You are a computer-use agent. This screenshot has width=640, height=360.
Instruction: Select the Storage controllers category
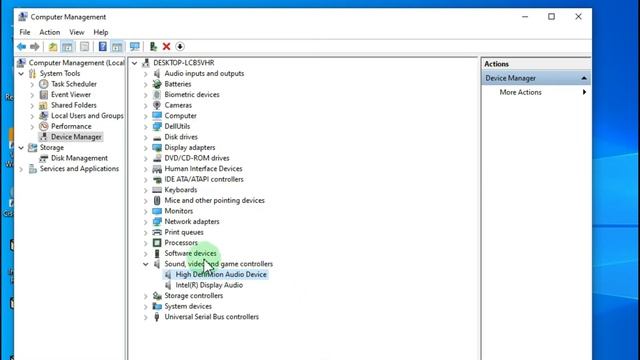(193, 296)
